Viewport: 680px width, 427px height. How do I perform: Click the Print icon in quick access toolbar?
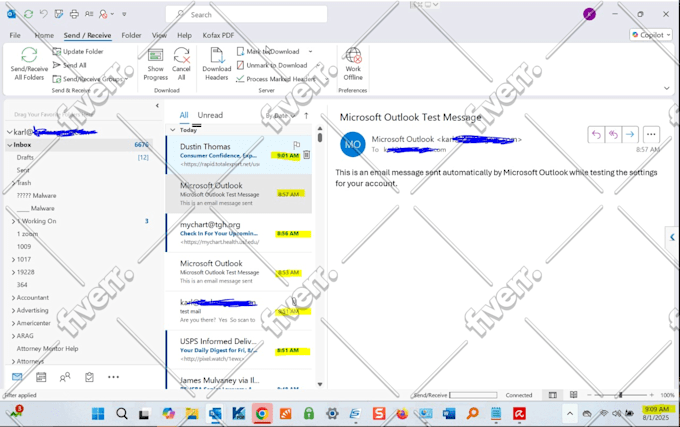click(x=74, y=14)
